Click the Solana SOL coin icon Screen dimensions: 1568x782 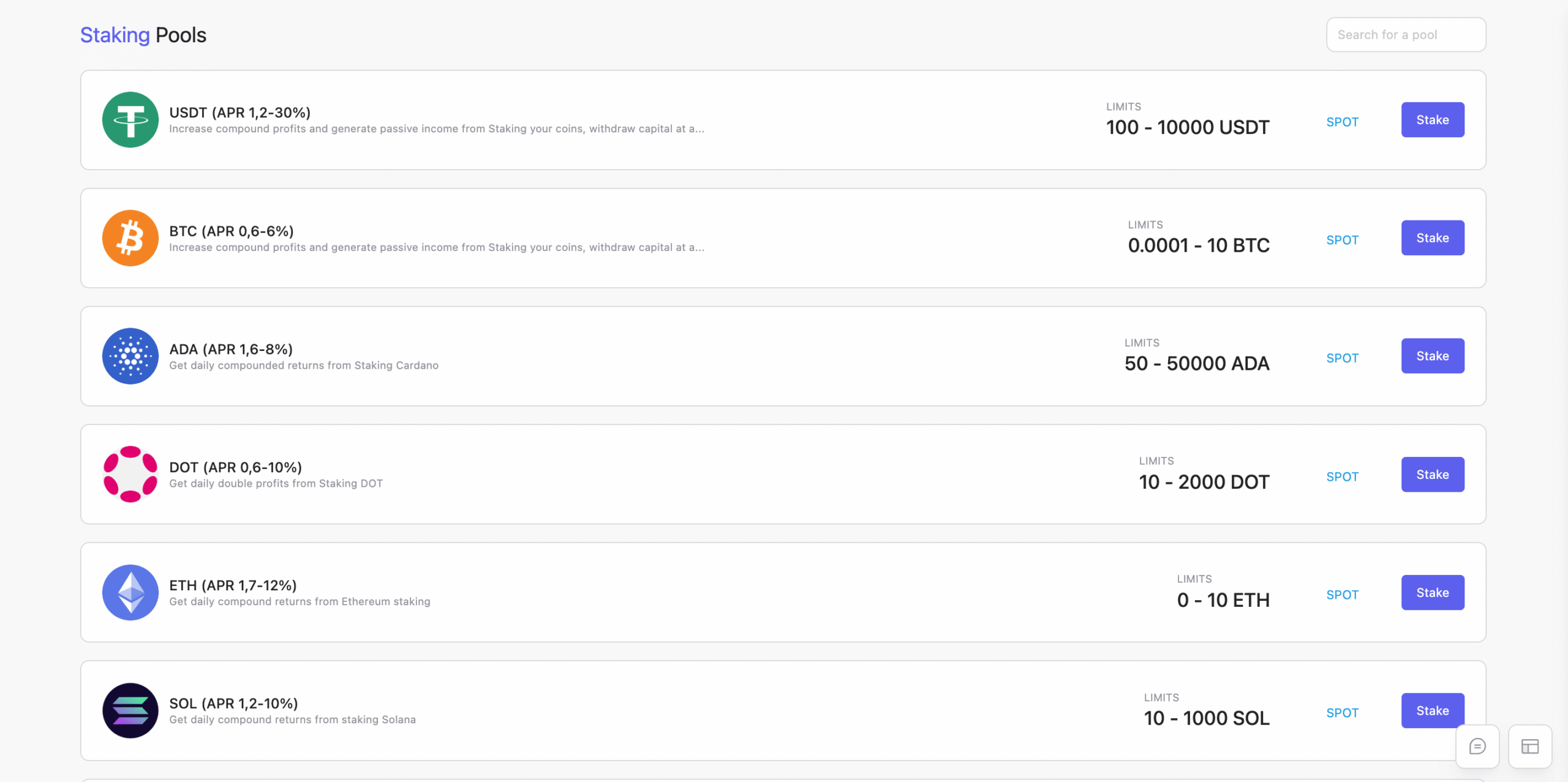[x=130, y=711]
